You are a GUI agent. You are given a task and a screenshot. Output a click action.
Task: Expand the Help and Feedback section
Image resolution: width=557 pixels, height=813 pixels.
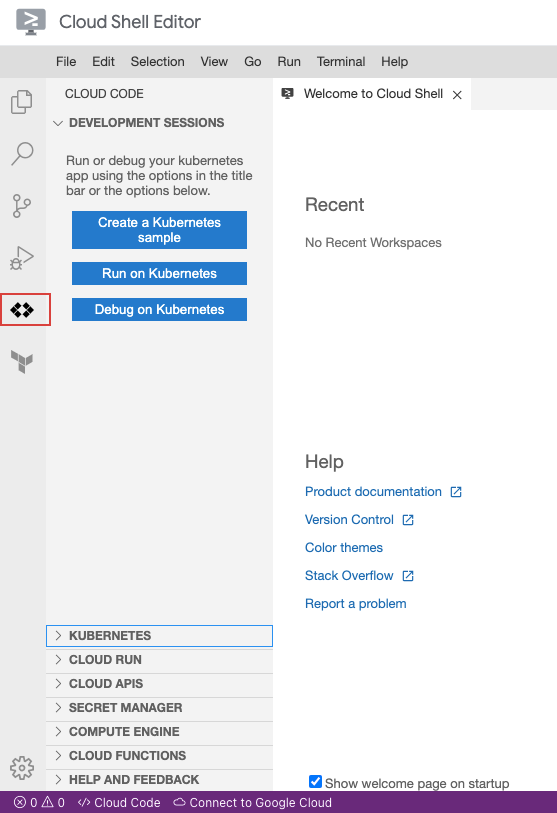pos(159,779)
